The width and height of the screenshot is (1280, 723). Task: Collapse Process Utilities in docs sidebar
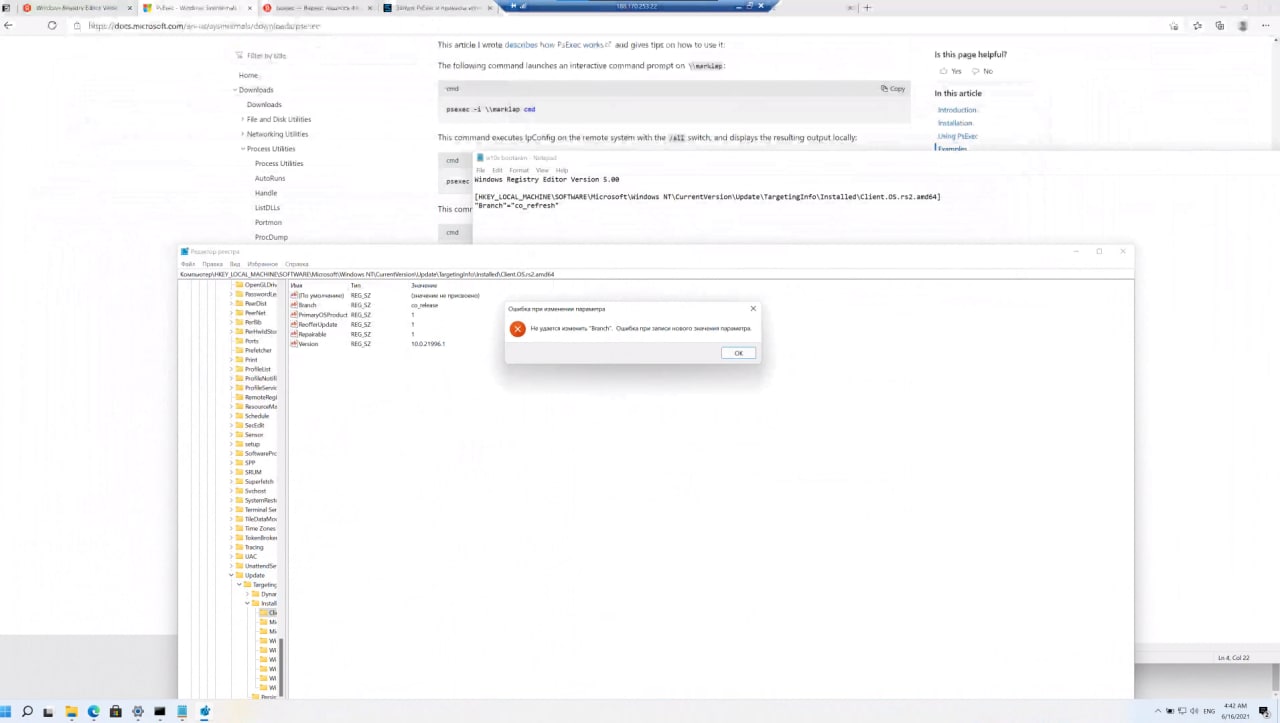click(x=243, y=149)
